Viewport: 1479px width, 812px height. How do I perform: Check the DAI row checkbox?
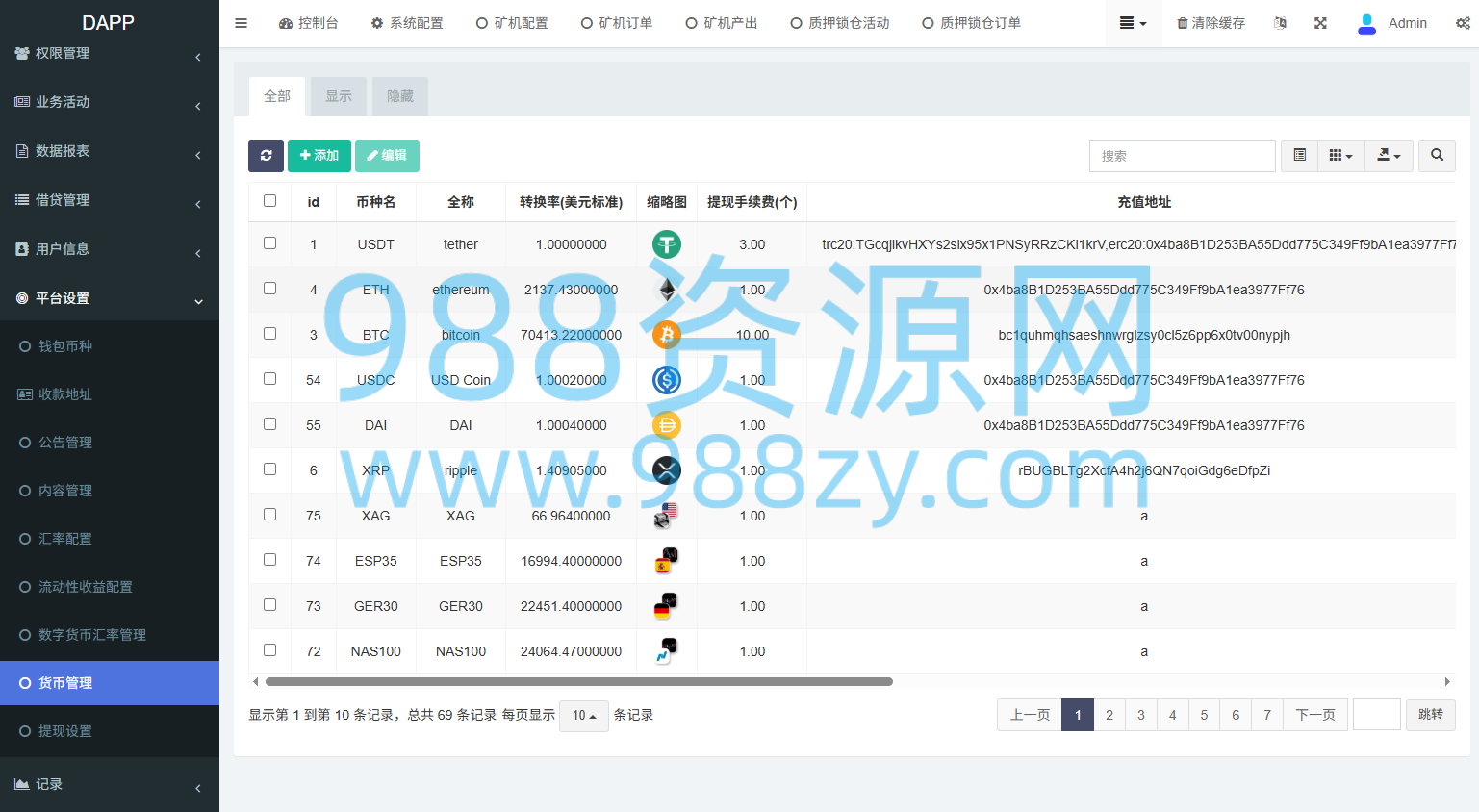point(270,424)
